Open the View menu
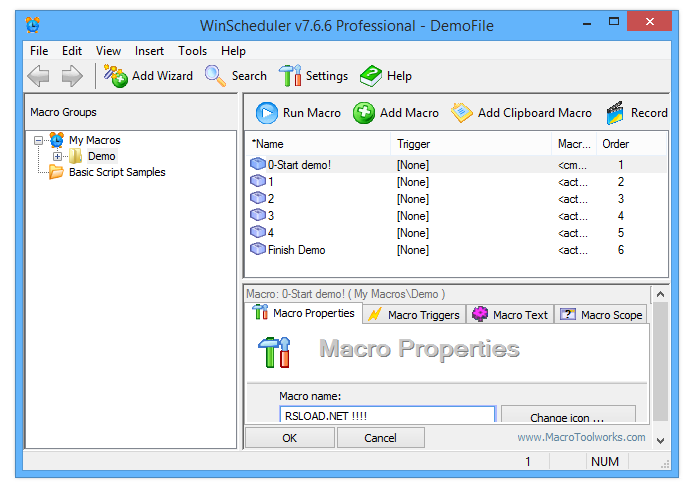Viewport: 691px width, 489px height. tap(108, 51)
